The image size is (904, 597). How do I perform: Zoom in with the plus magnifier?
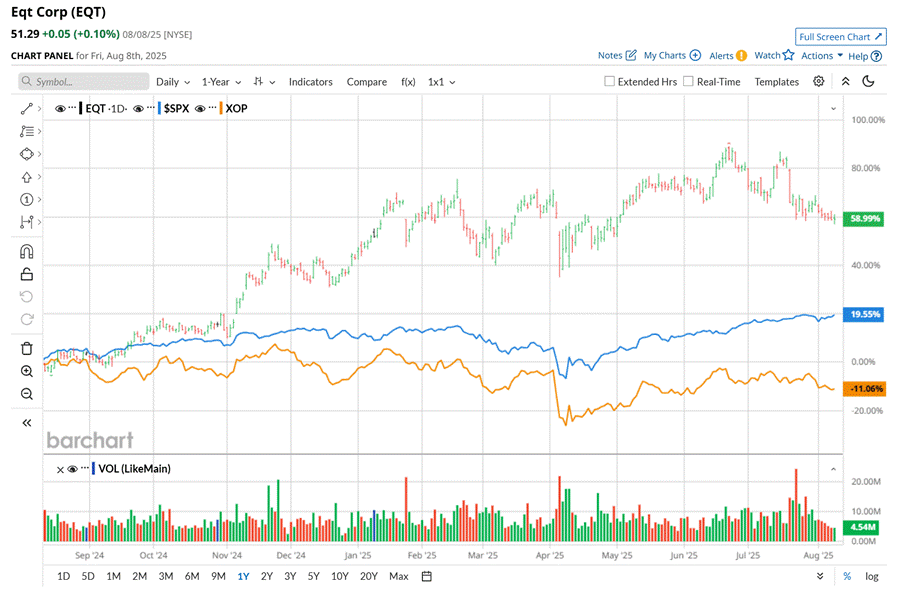[27, 371]
